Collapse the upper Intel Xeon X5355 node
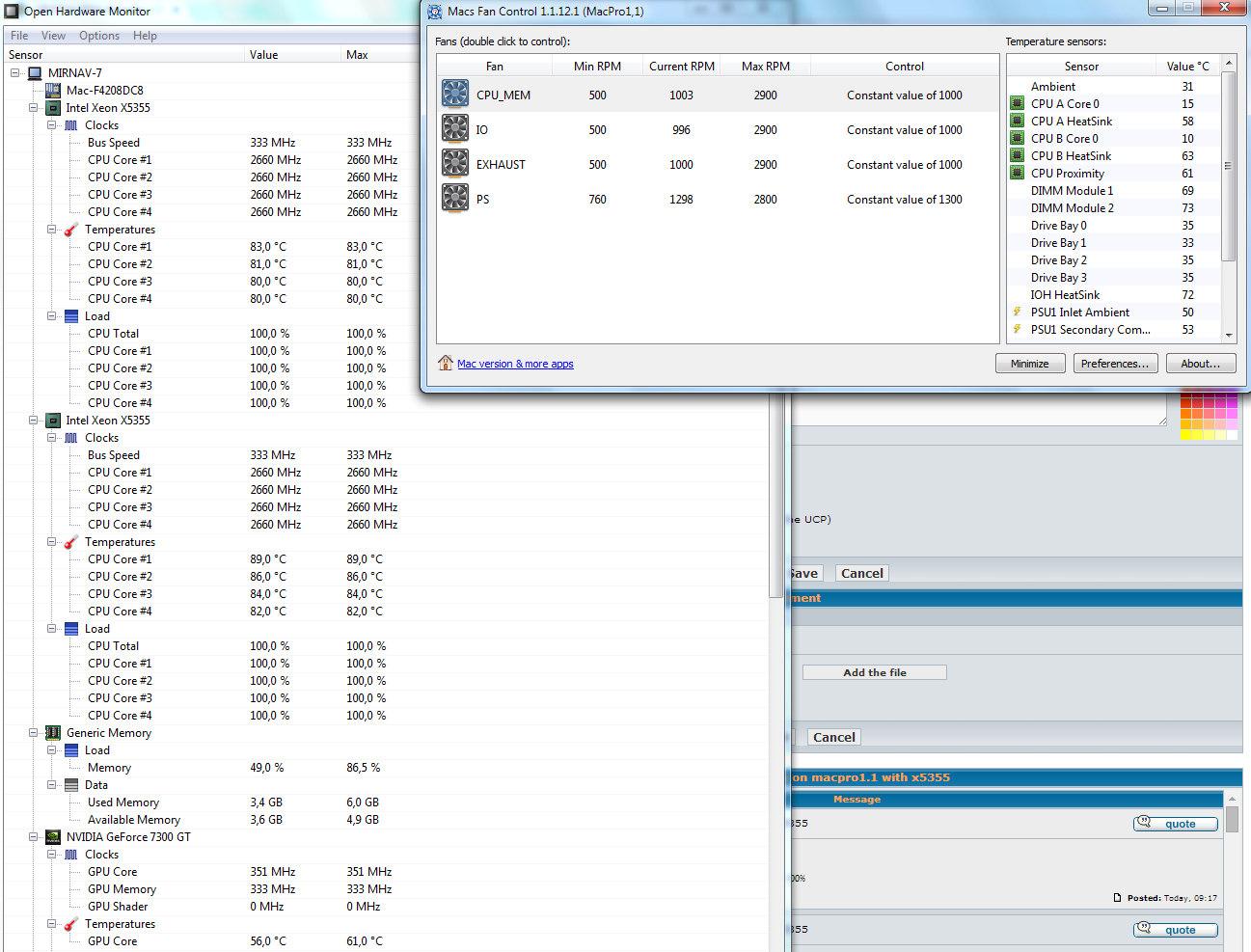 click(x=34, y=108)
